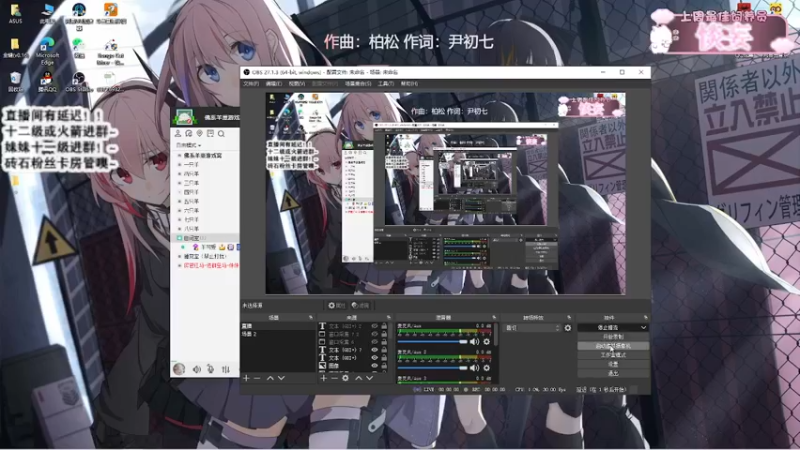Click 开始录制 to start recording
The width and height of the screenshot is (800, 450).
pos(613,337)
